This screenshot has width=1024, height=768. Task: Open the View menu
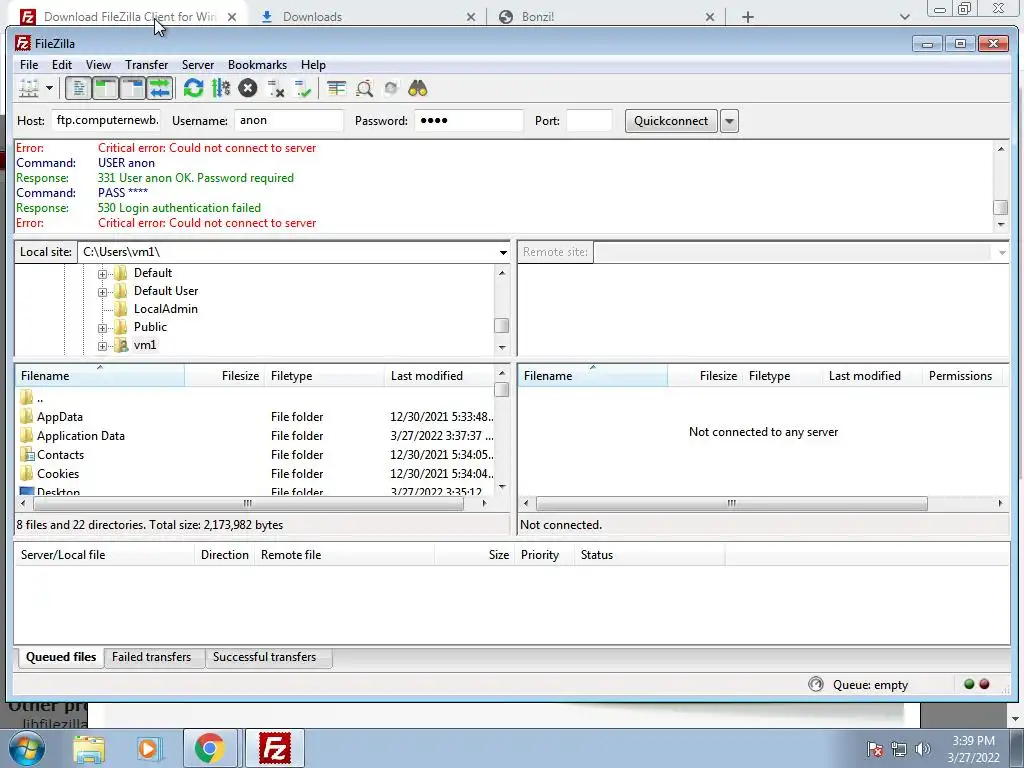tap(98, 65)
